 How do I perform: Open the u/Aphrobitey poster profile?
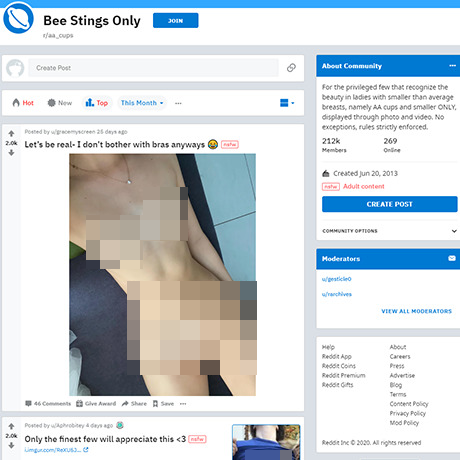[x=68, y=426]
